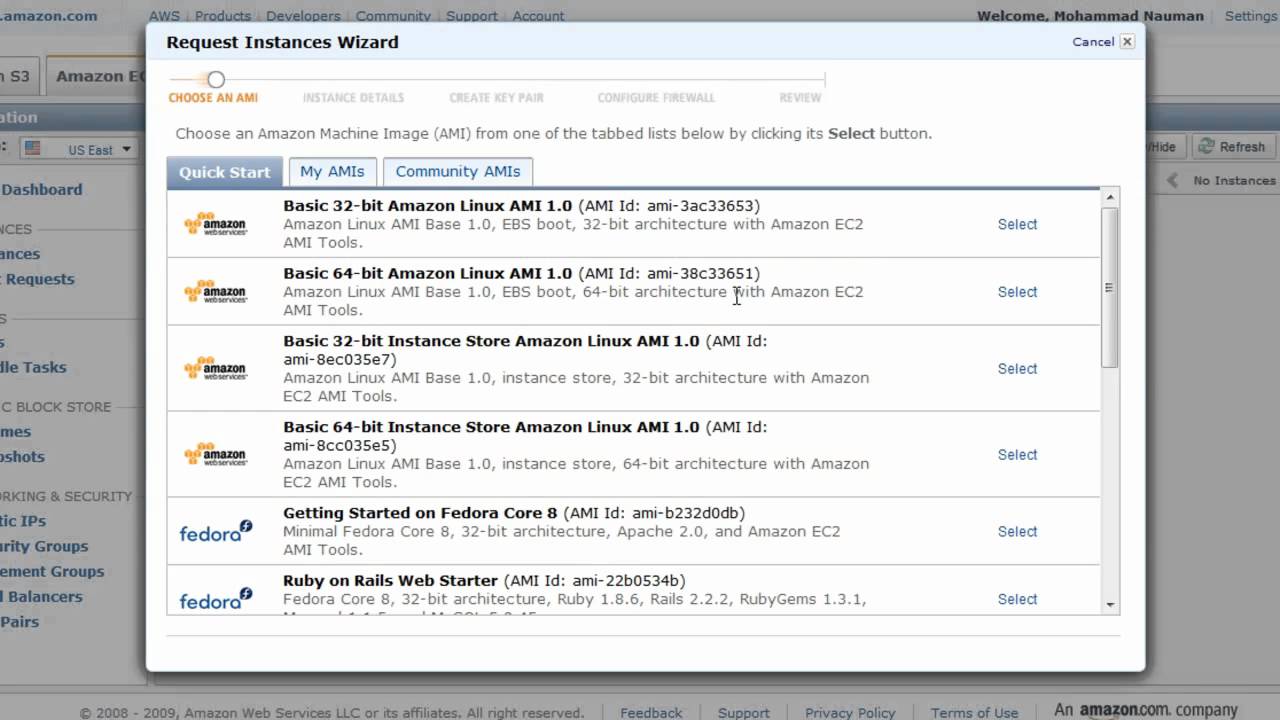Switch to the S3 console tab
This screenshot has width=1280, height=720.
pos(18,76)
